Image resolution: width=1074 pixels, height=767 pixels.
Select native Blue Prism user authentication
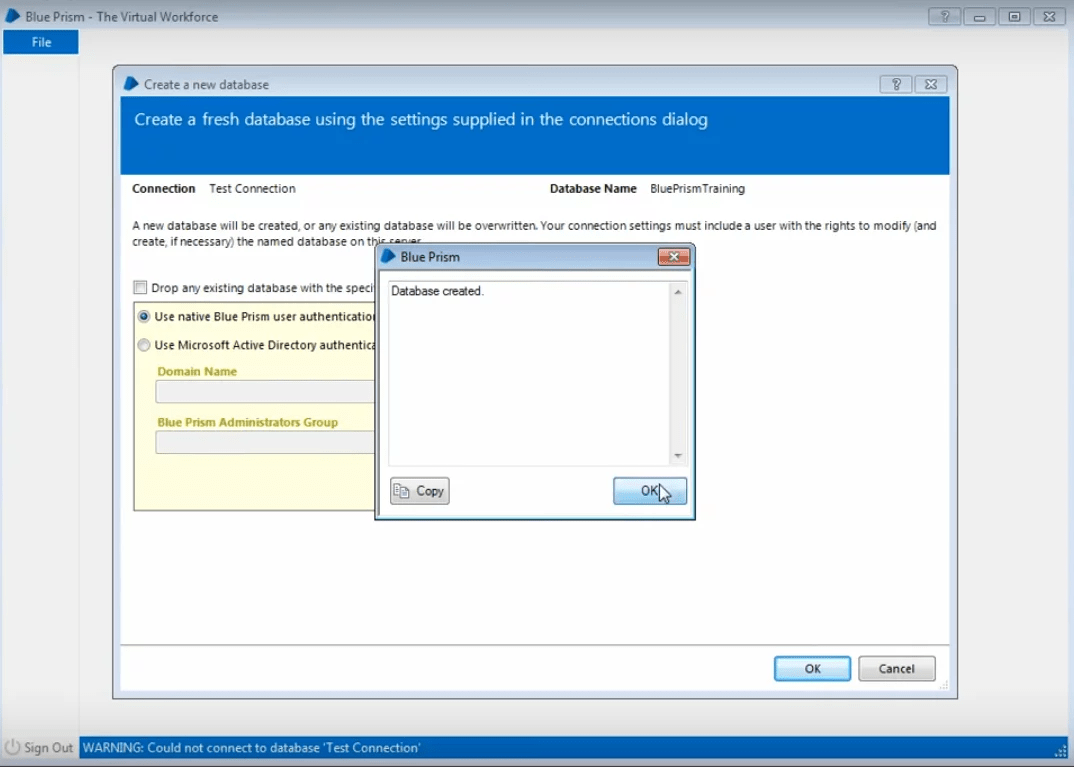[x=144, y=316]
